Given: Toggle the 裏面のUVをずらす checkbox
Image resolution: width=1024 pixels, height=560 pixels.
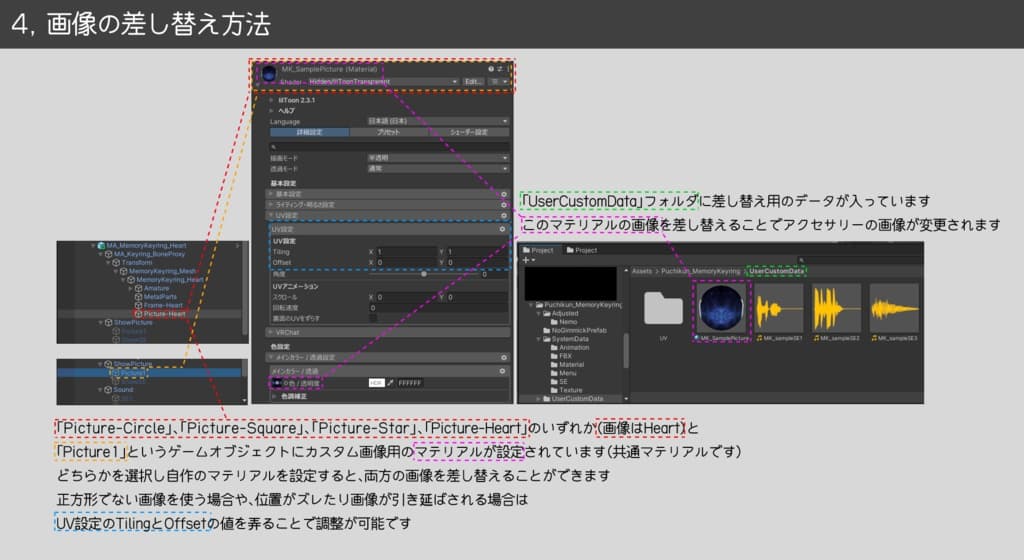Looking at the screenshot, I should coord(373,317).
